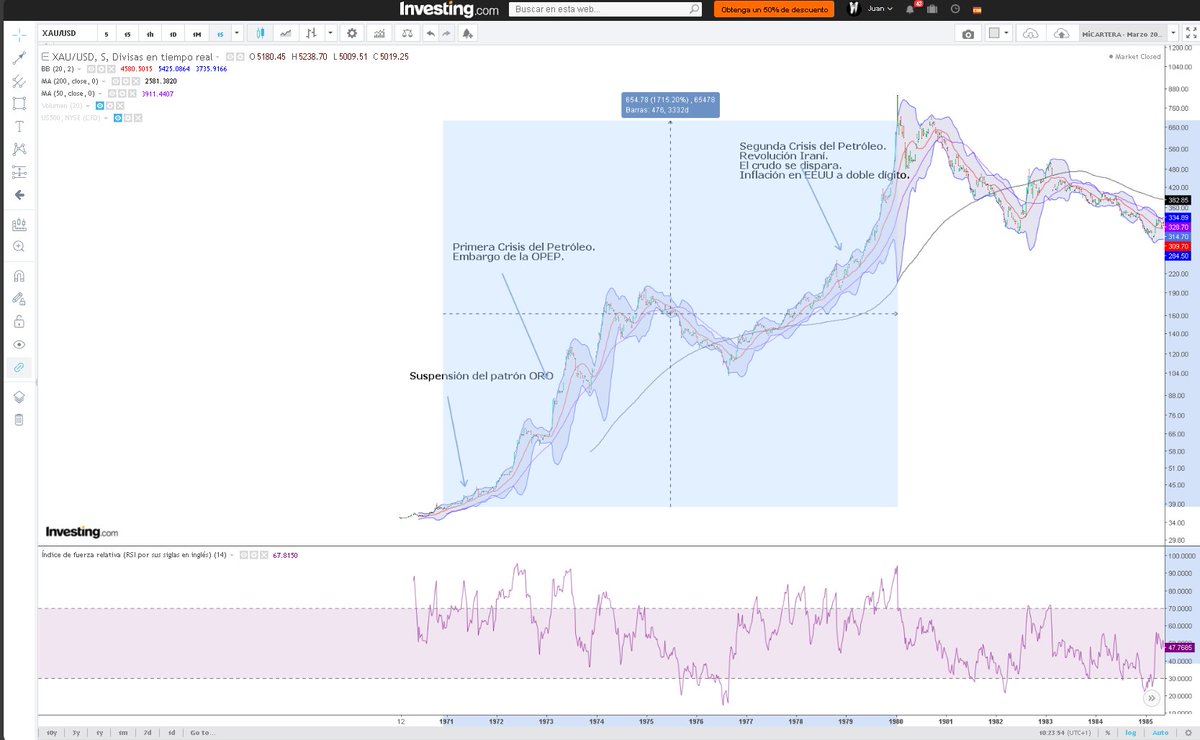This screenshot has width=1200, height=740.
Task: Select the Trend Line drawing tool
Action: coord(18,58)
